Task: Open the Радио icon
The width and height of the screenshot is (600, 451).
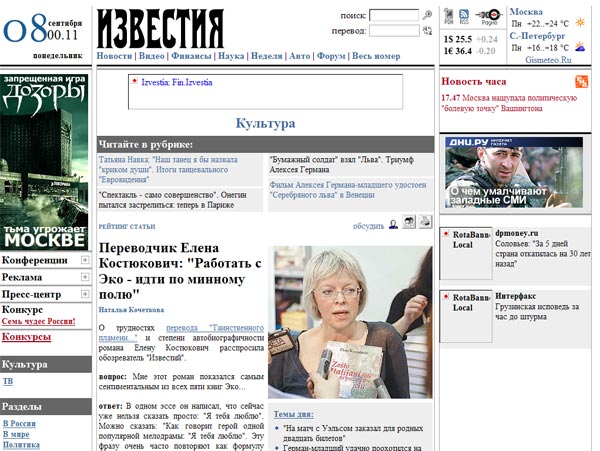Action: tap(489, 17)
